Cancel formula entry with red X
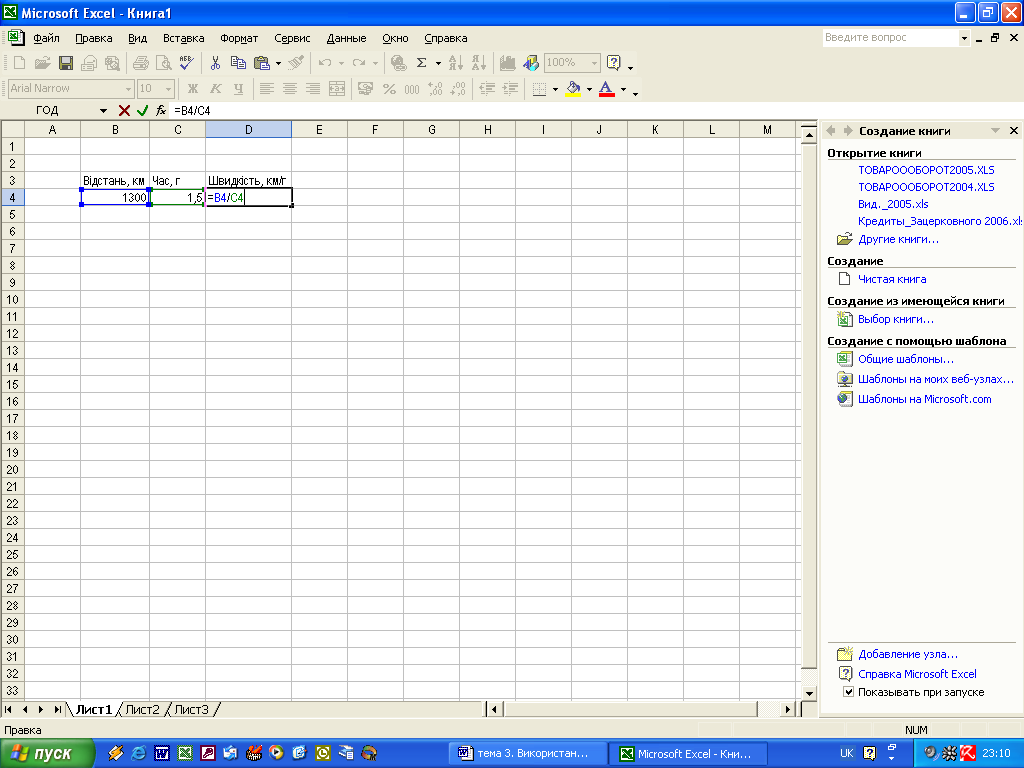The image size is (1024, 768). click(124, 110)
